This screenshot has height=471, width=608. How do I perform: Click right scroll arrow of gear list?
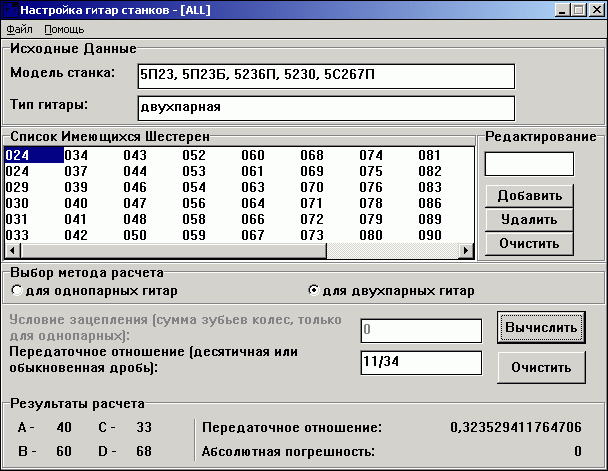click(x=466, y=250)
